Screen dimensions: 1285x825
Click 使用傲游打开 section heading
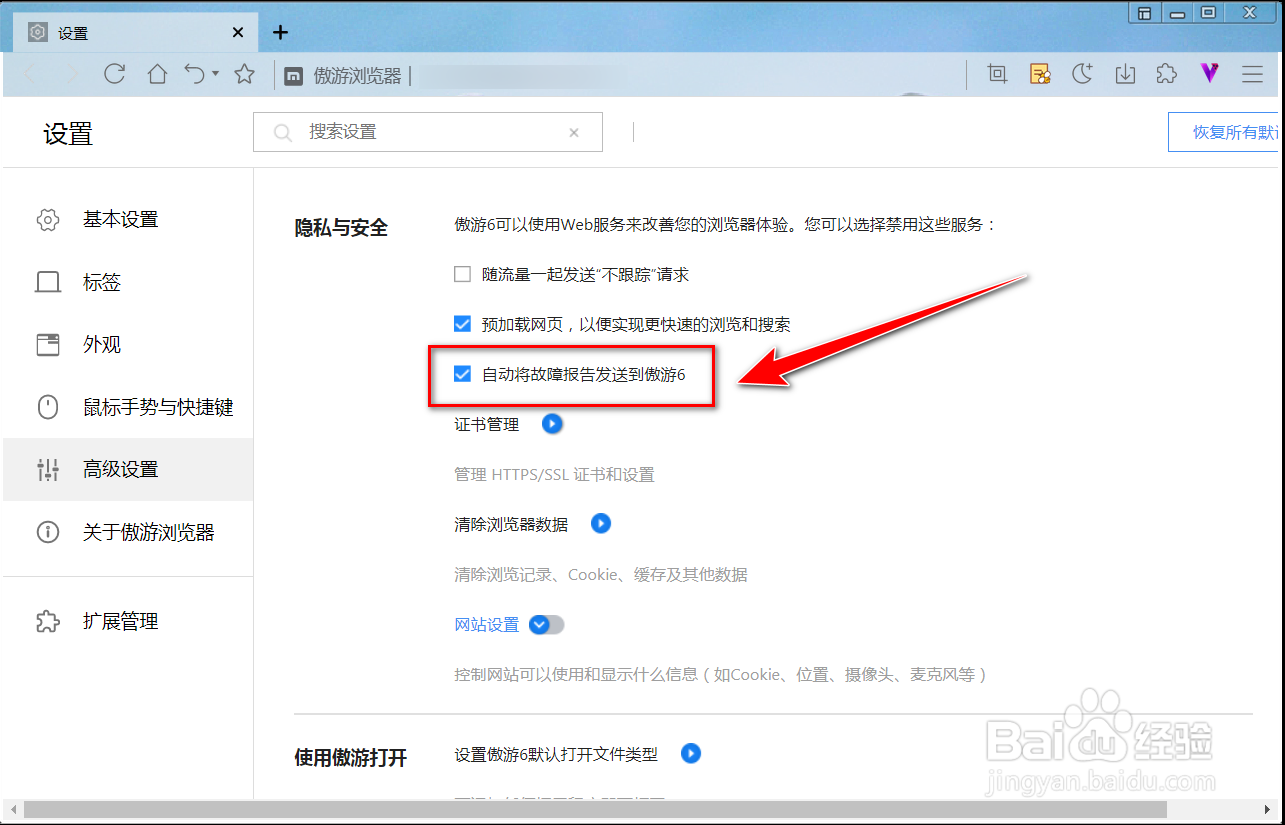(x=350, y=758)
